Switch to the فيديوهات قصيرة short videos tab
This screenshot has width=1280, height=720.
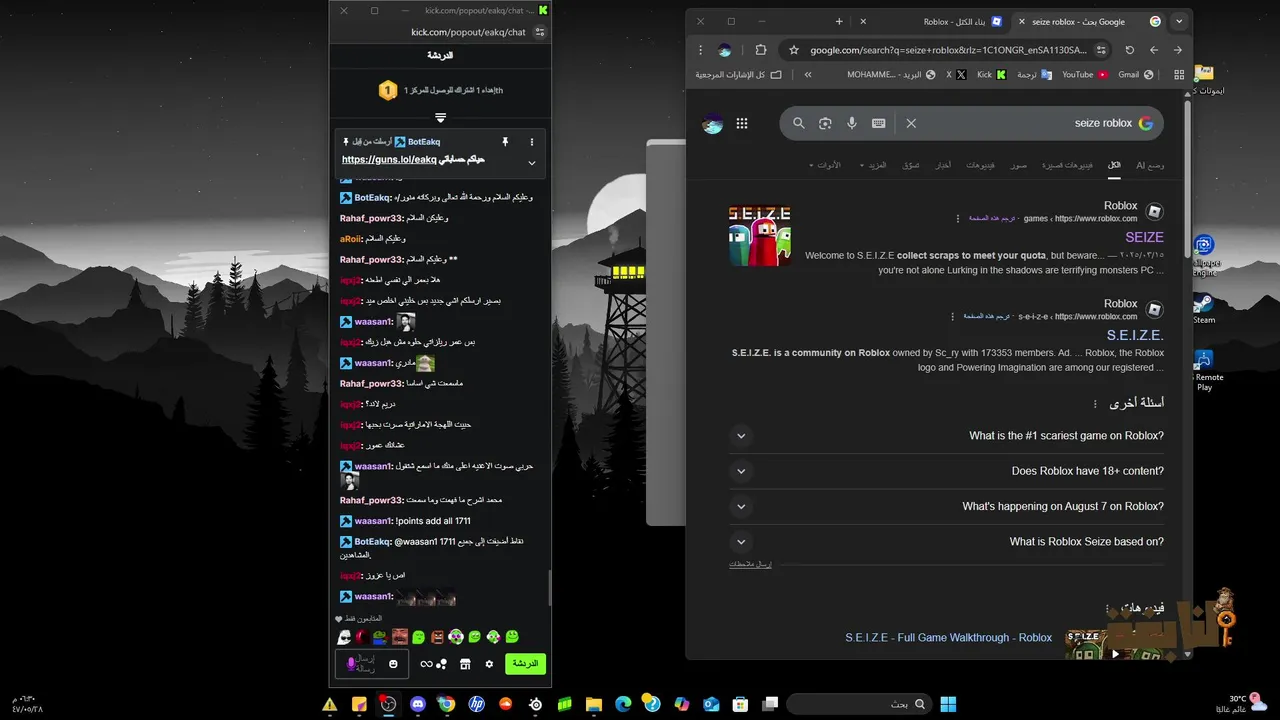1067,165
